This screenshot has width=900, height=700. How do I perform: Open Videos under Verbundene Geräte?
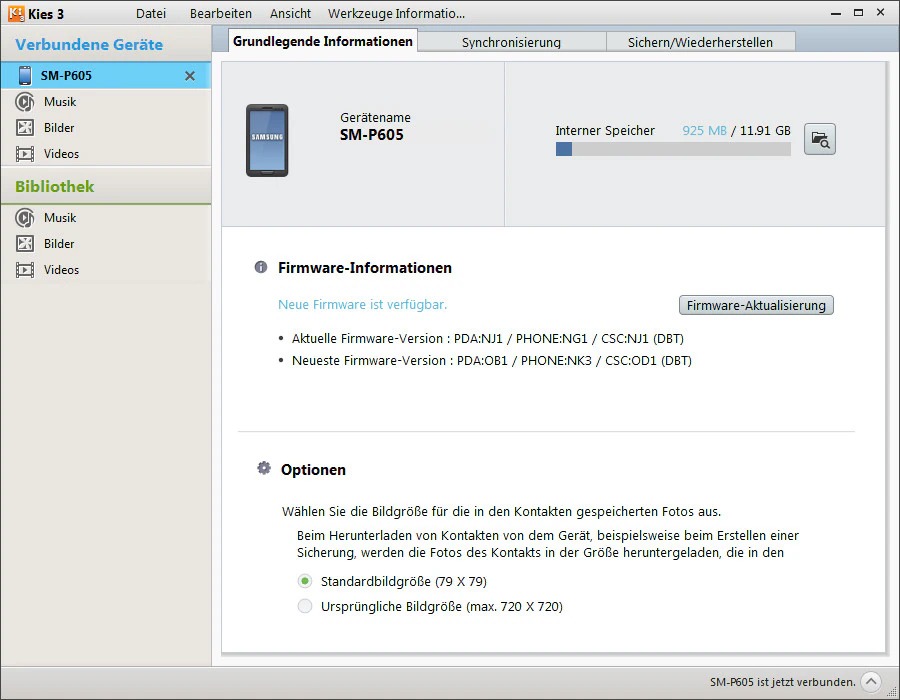(x=61, y=154)
